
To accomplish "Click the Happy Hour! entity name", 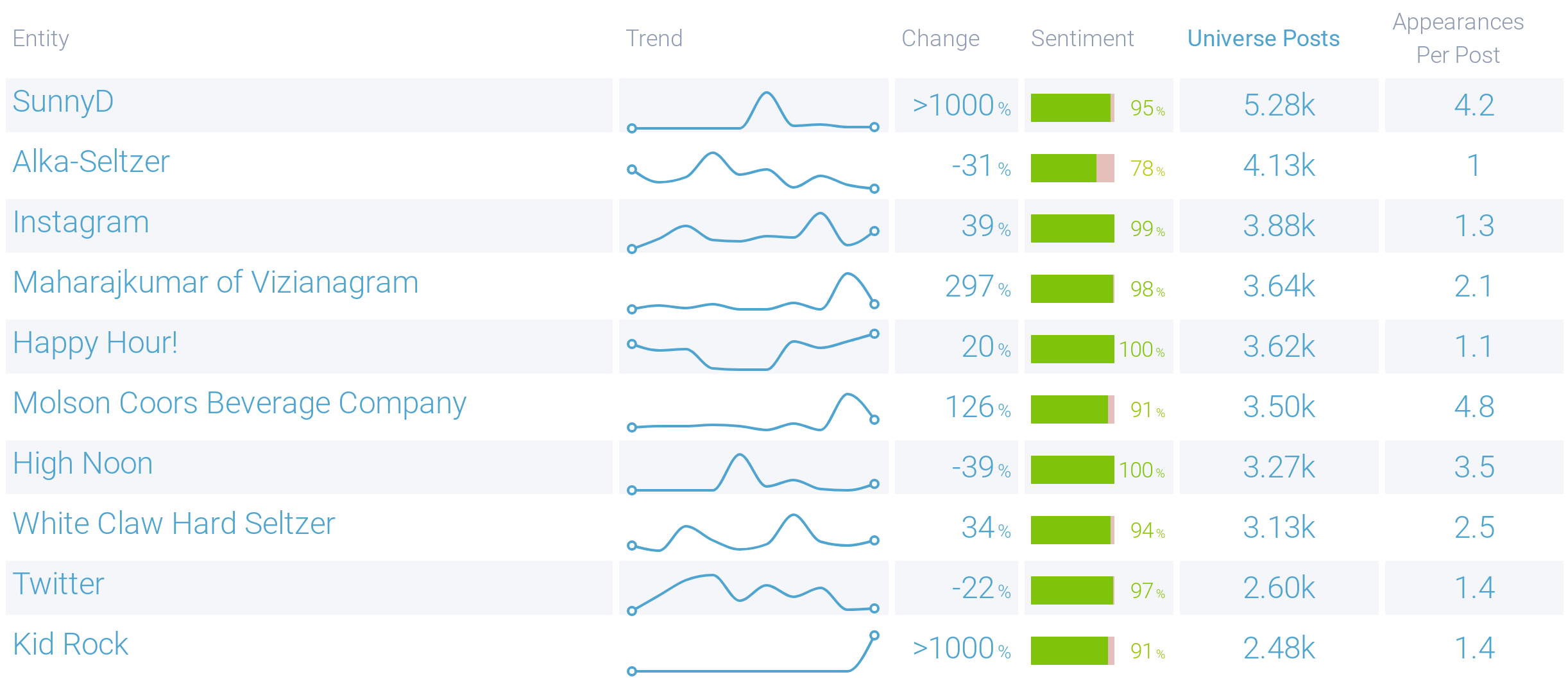I will coord(95,343).
